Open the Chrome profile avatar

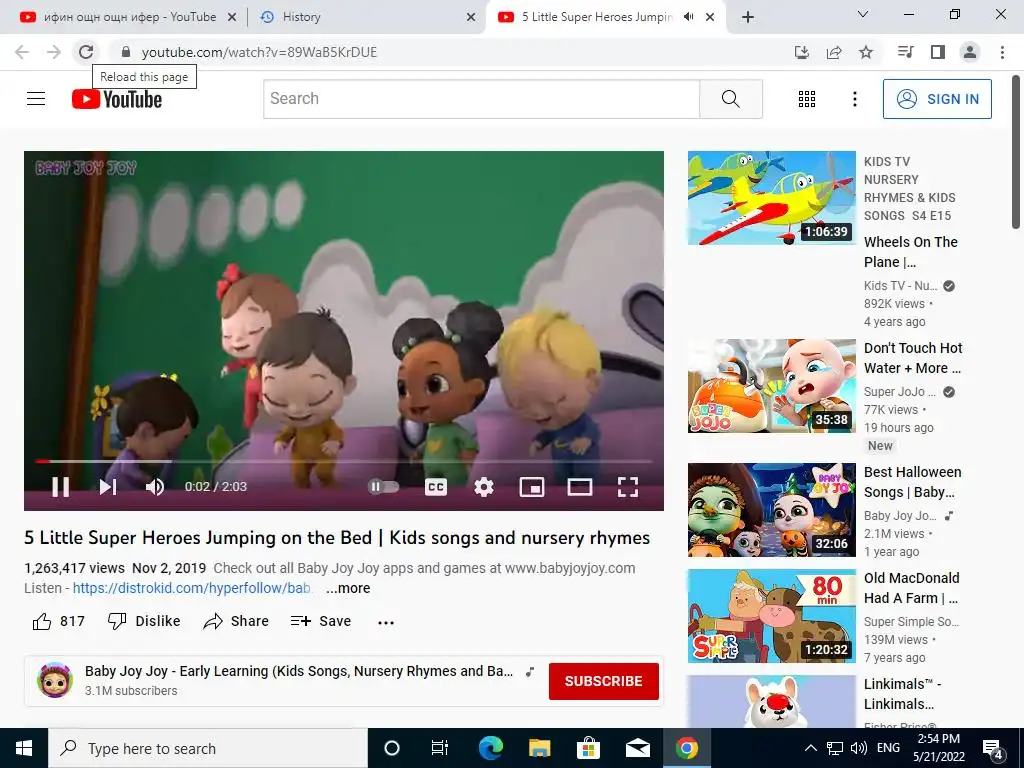click(x=970, y=52)
